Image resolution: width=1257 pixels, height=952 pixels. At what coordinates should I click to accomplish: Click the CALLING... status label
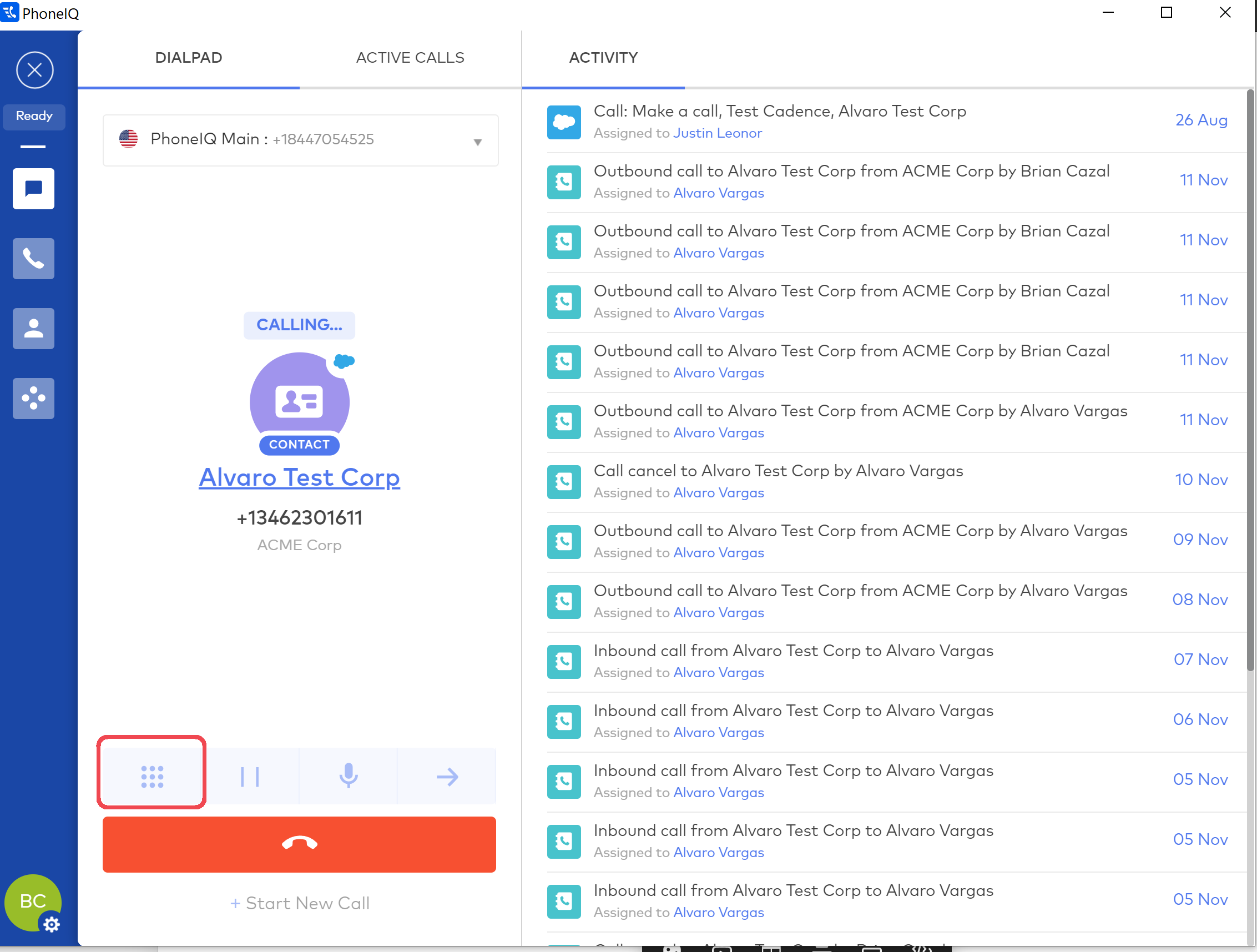coord(300,325)
